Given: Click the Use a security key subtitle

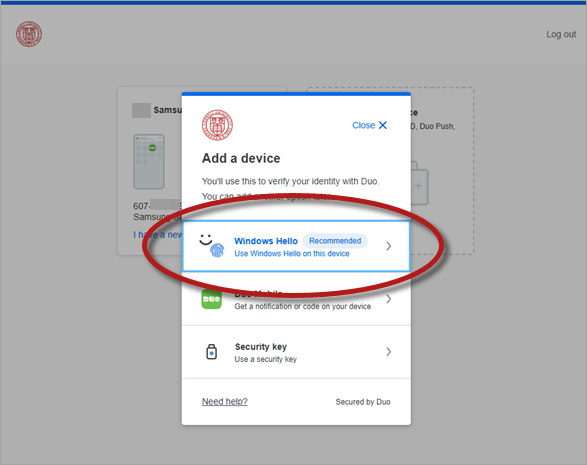Looking at the screenshot, I should click(x=265, y=359).
